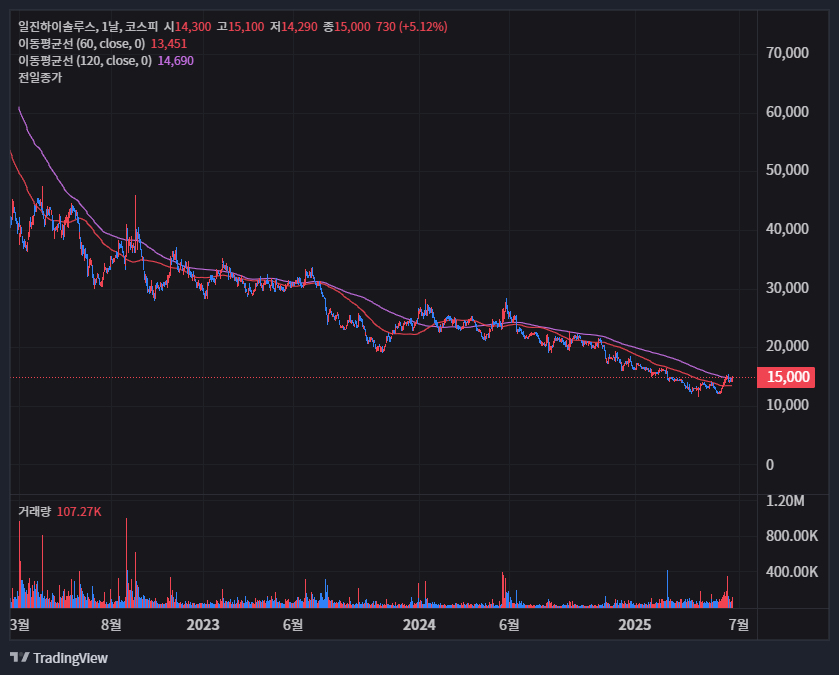Click the 2023 time axis label
Viewport: 839px width, 675px height.
click(203, 625)
